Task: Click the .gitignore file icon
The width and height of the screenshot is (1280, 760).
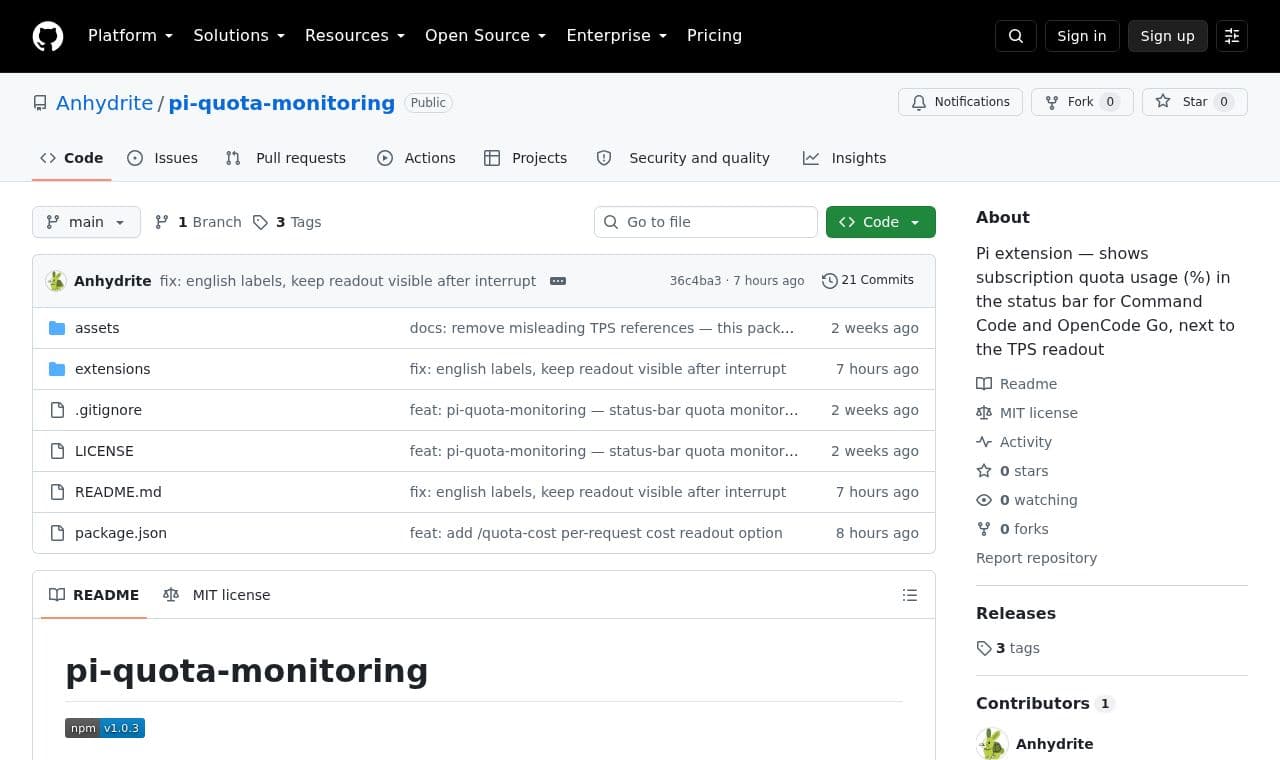Action: (x=57, y=410)
